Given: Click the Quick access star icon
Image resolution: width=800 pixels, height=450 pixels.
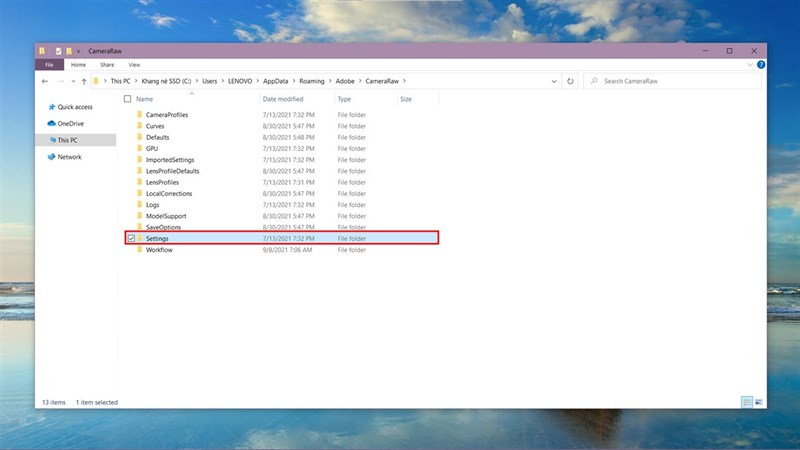Looking at the screenshot, I should click(52, 107).
